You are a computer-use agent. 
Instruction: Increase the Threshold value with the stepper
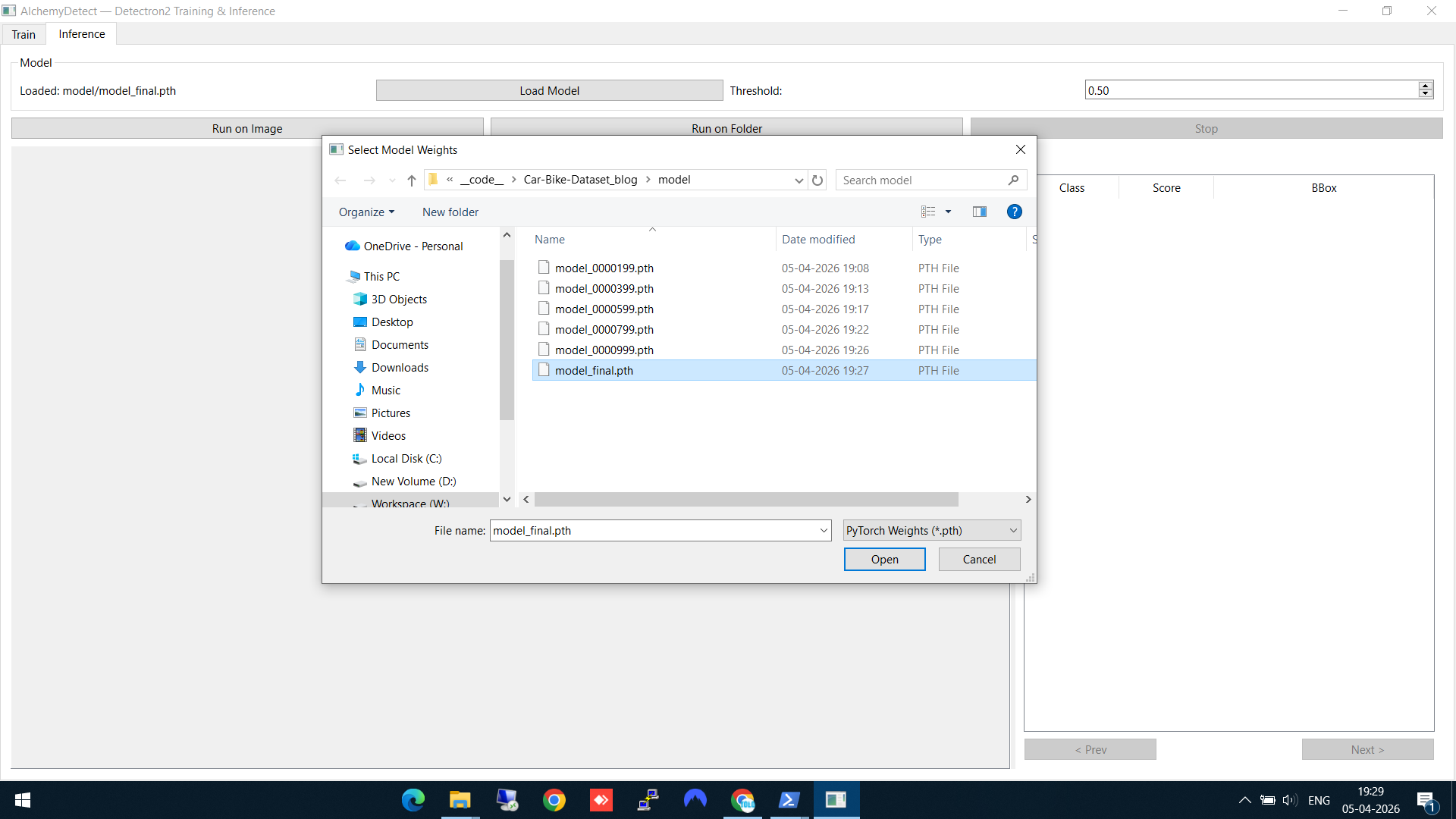tap(1426, 85)
